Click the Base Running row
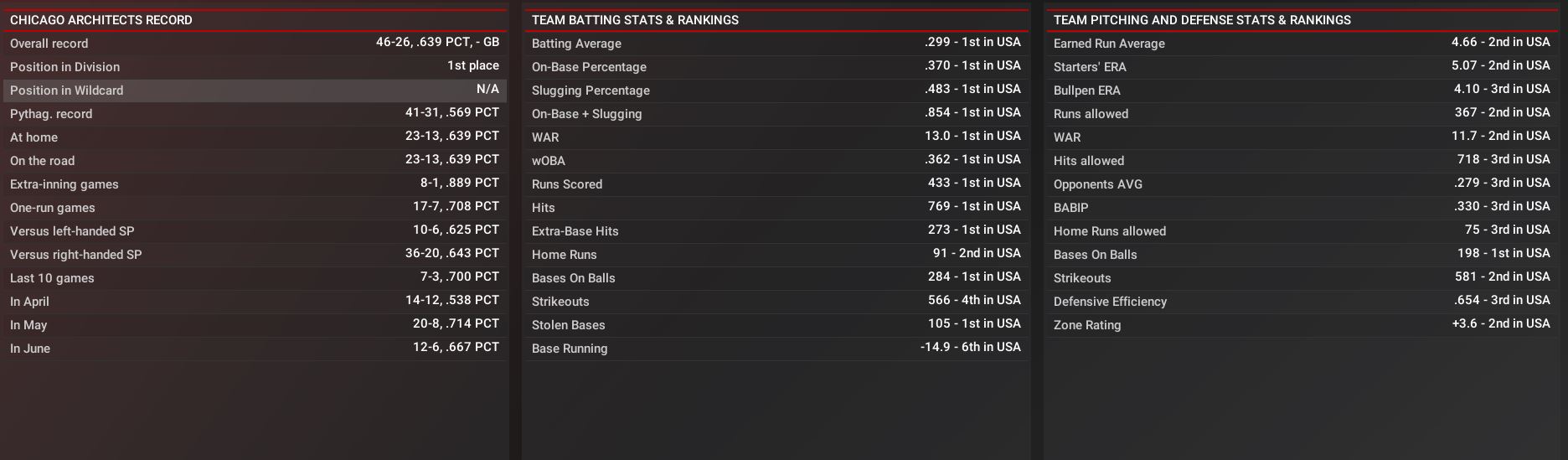The image size is (1568, 460). 776,349
